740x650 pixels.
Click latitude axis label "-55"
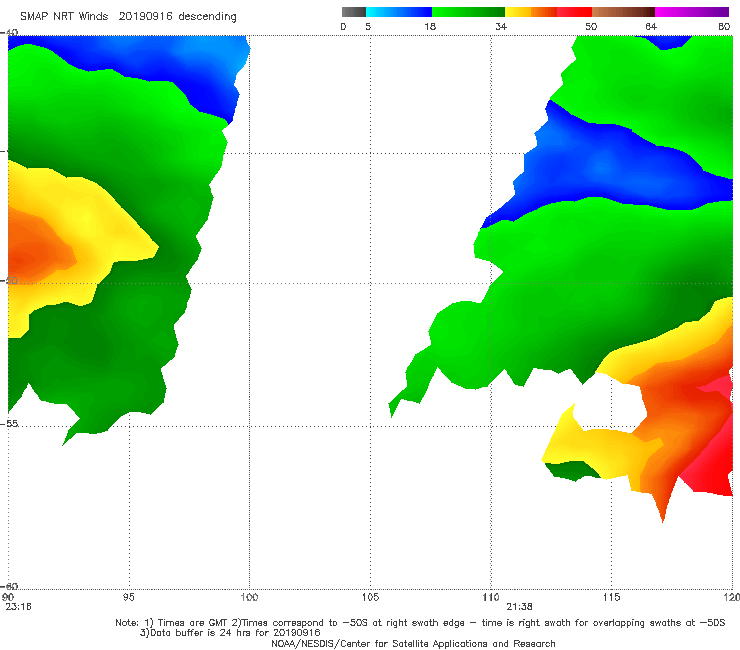9,423
